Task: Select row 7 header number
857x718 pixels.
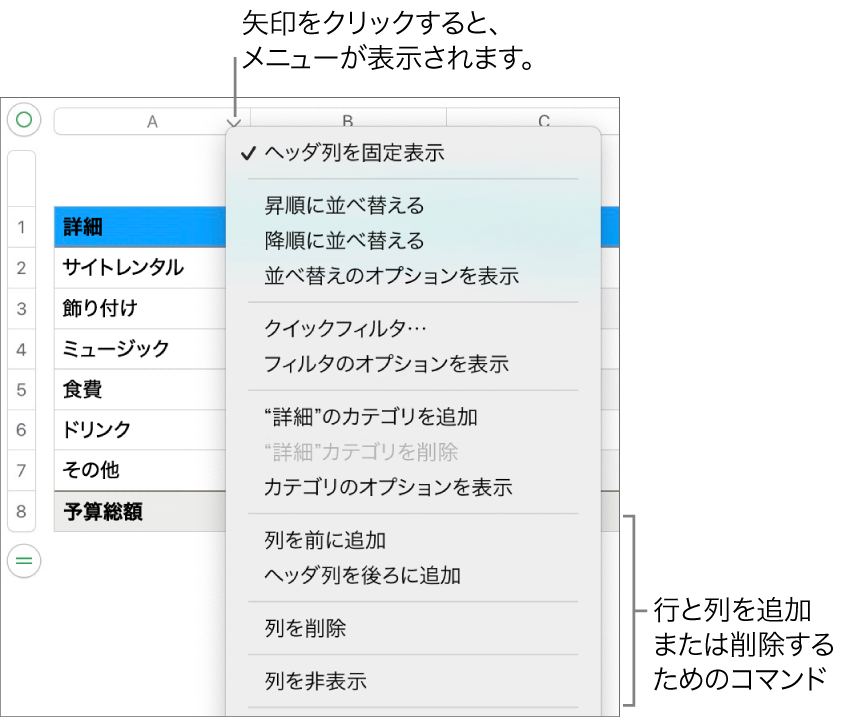Action: 21,470
